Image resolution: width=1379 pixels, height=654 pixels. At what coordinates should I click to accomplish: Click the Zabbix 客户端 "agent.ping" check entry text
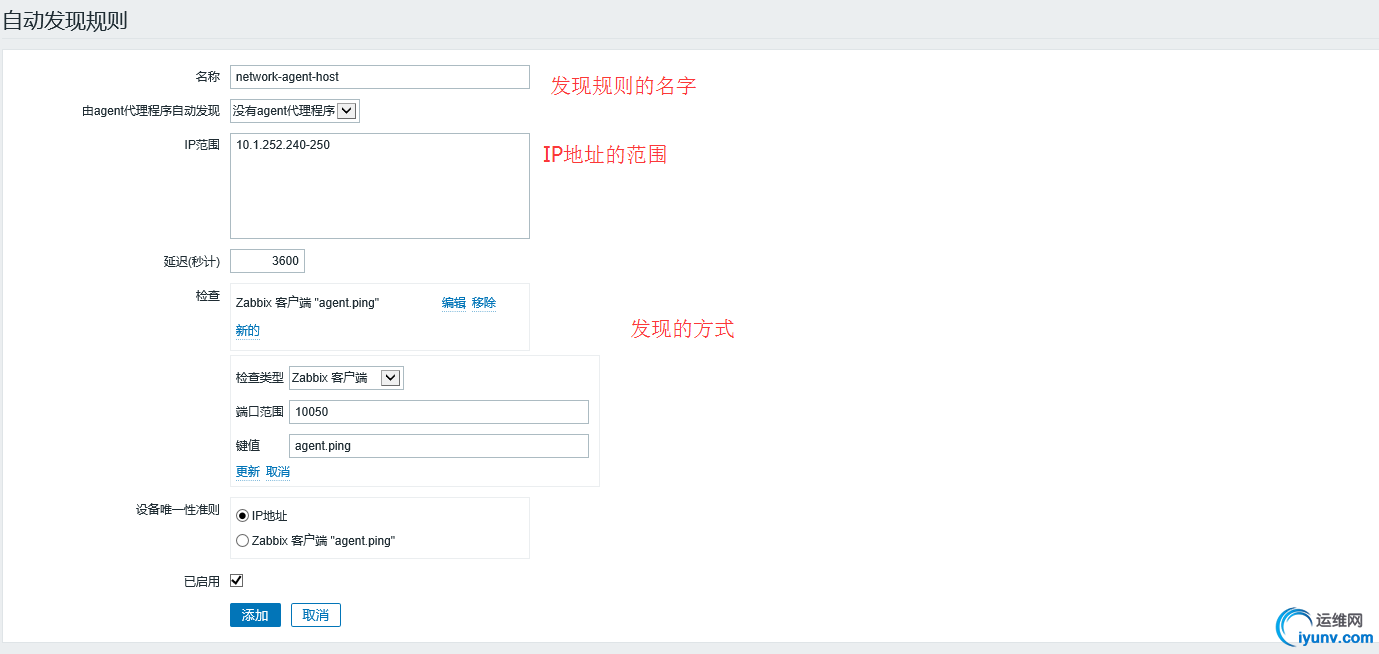[308, 303]
